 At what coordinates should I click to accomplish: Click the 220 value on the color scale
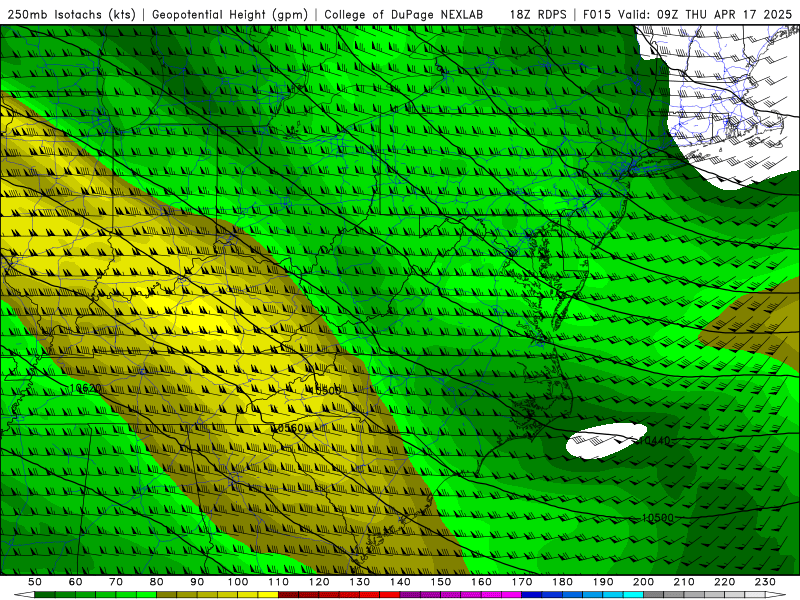724,582
